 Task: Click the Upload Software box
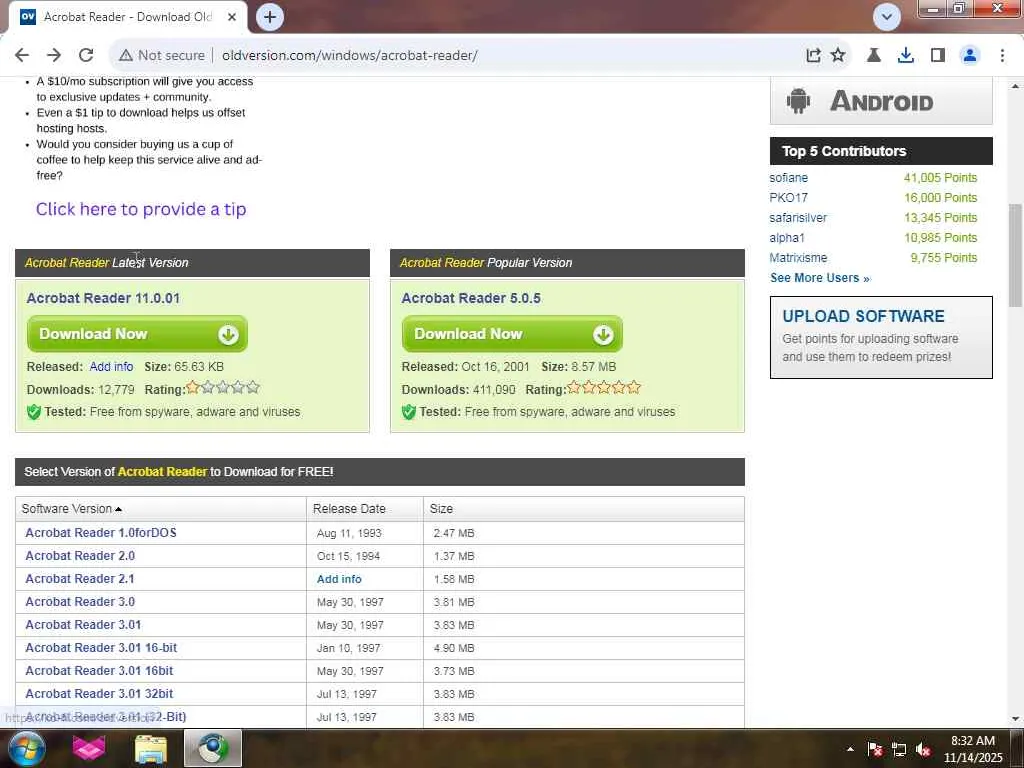point(881,337)
